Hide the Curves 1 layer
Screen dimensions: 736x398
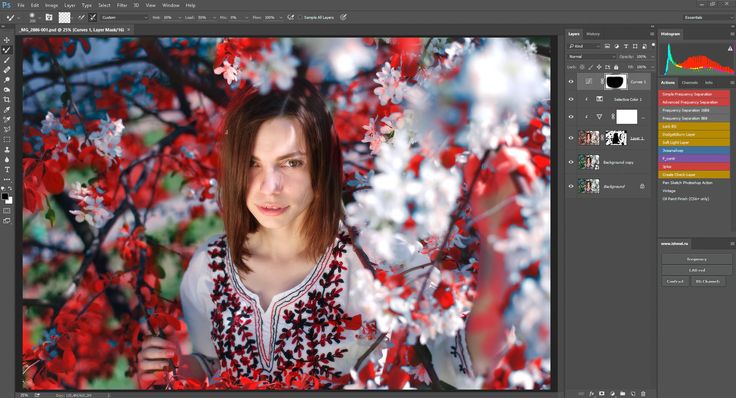click(571, 82)
